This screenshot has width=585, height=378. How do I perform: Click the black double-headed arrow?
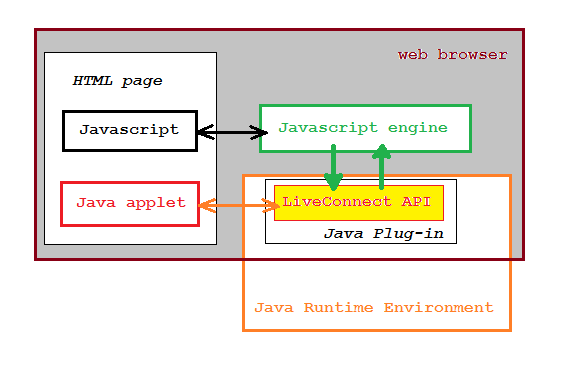[x=232, y=132]
